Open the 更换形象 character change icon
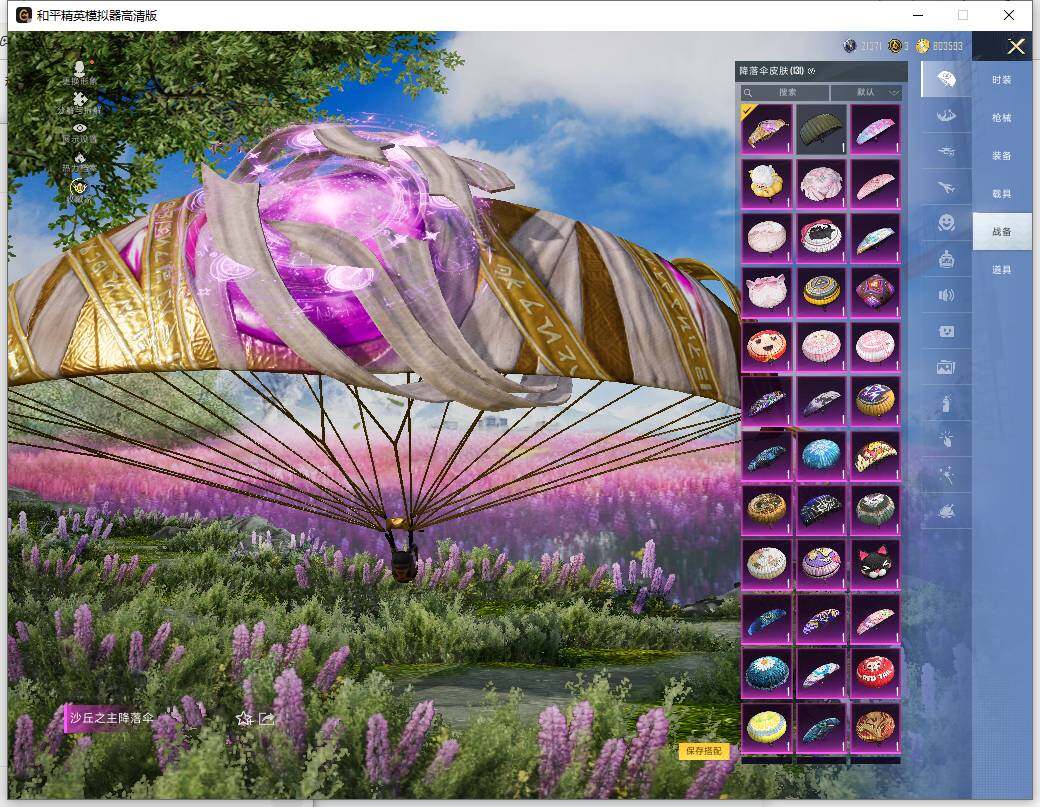 80,72
